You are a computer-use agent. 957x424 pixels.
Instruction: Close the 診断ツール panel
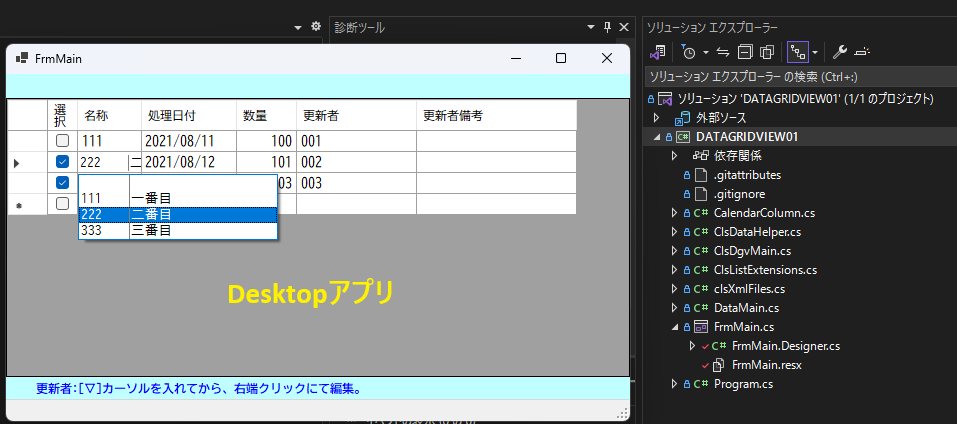point(623,27)
